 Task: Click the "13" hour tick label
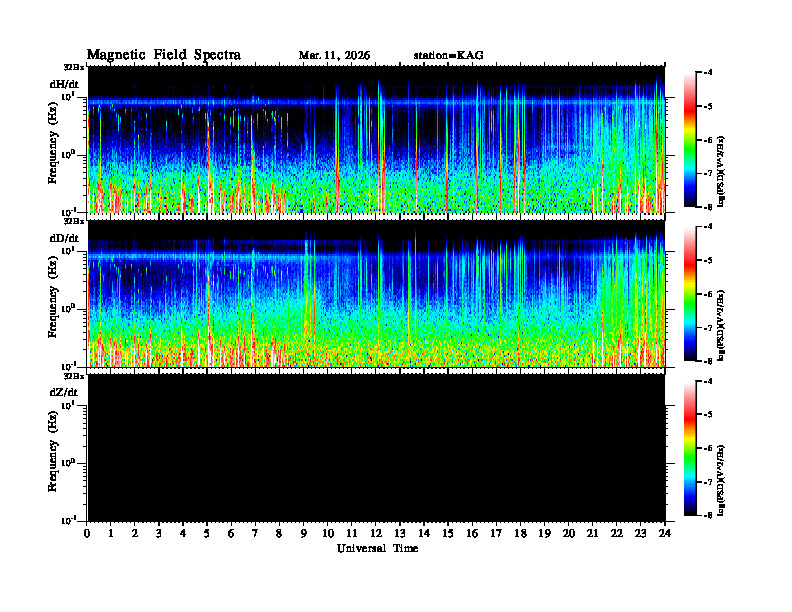pyautogui.click(x=400, y=534)
